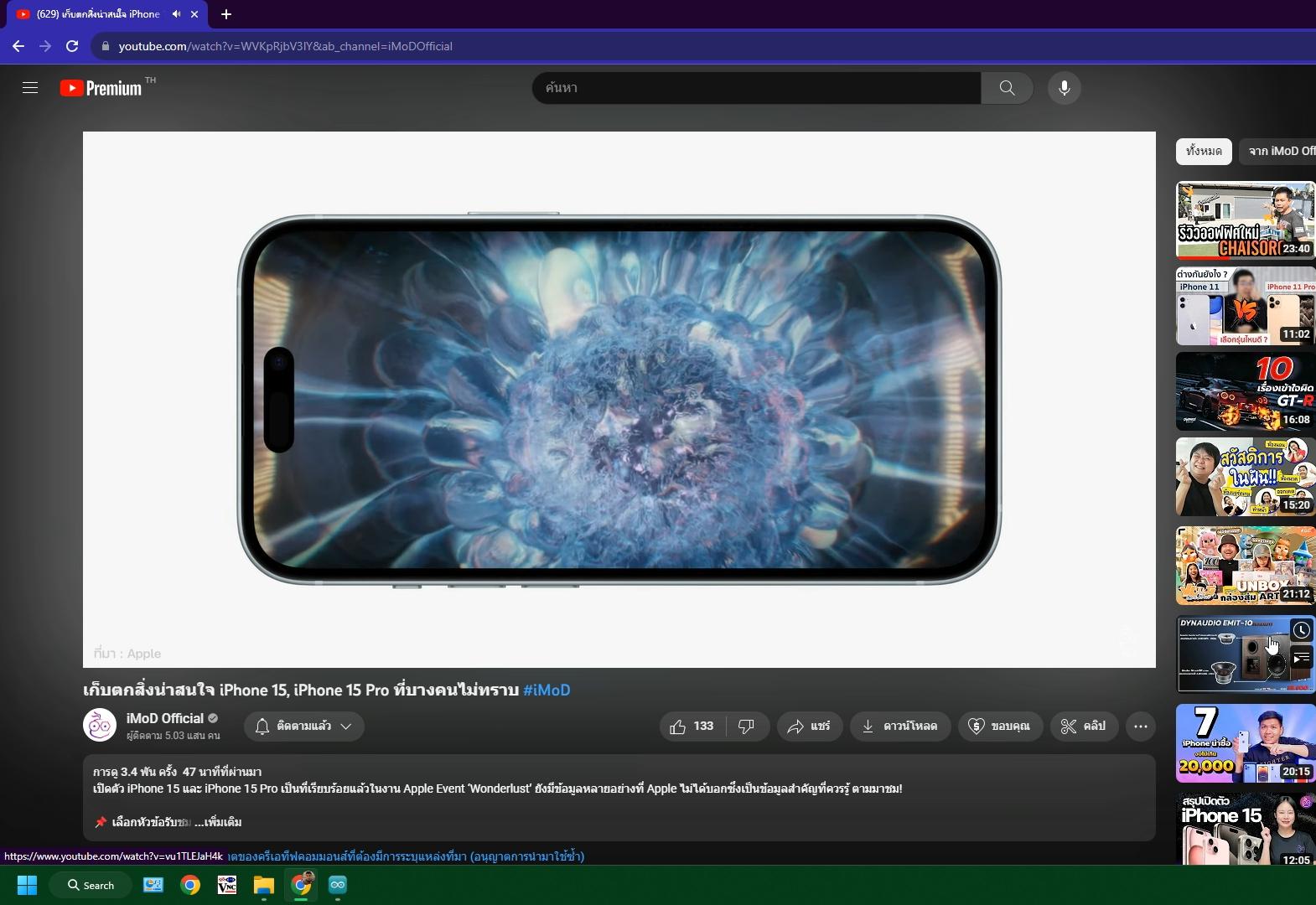Open สรุปเปิดตัว iPhone 15 video thumbnail
The image size is (1316, 905).
pos(1246,829)
